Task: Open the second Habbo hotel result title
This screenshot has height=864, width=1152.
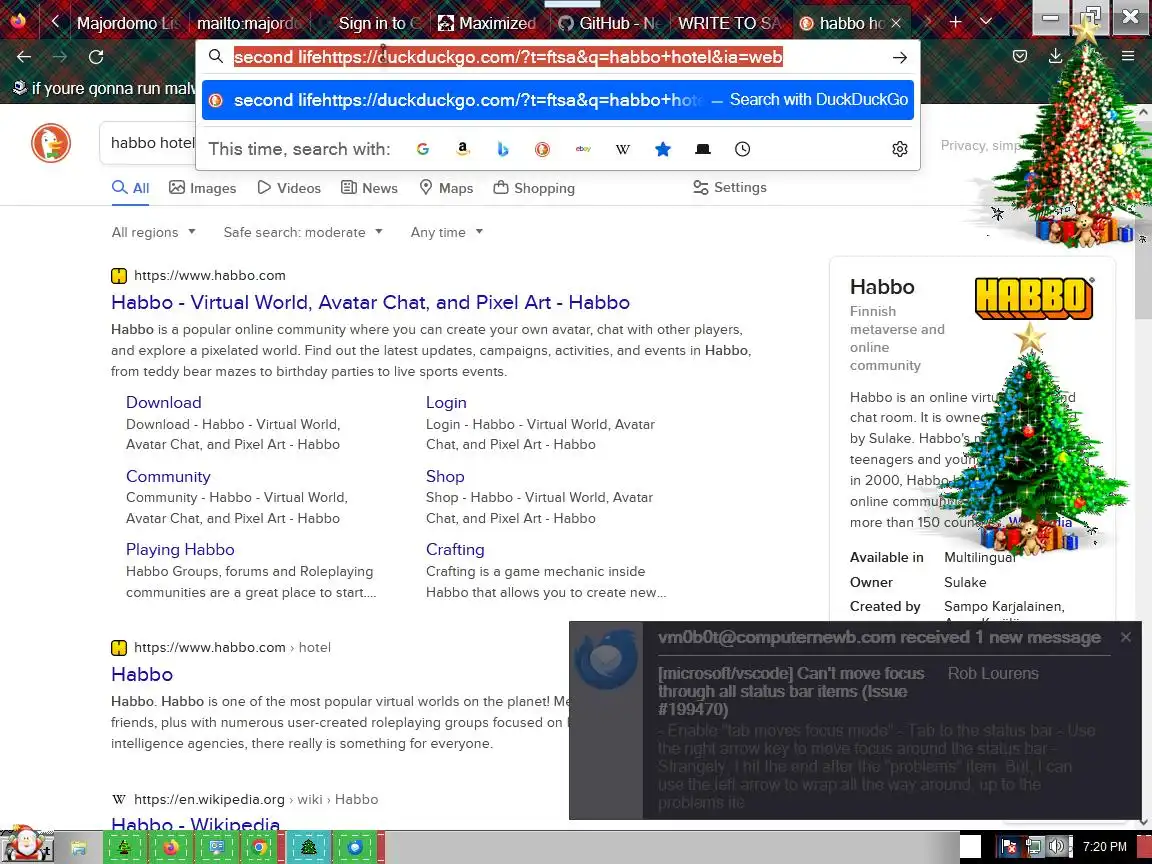Action: coord(142,674)
